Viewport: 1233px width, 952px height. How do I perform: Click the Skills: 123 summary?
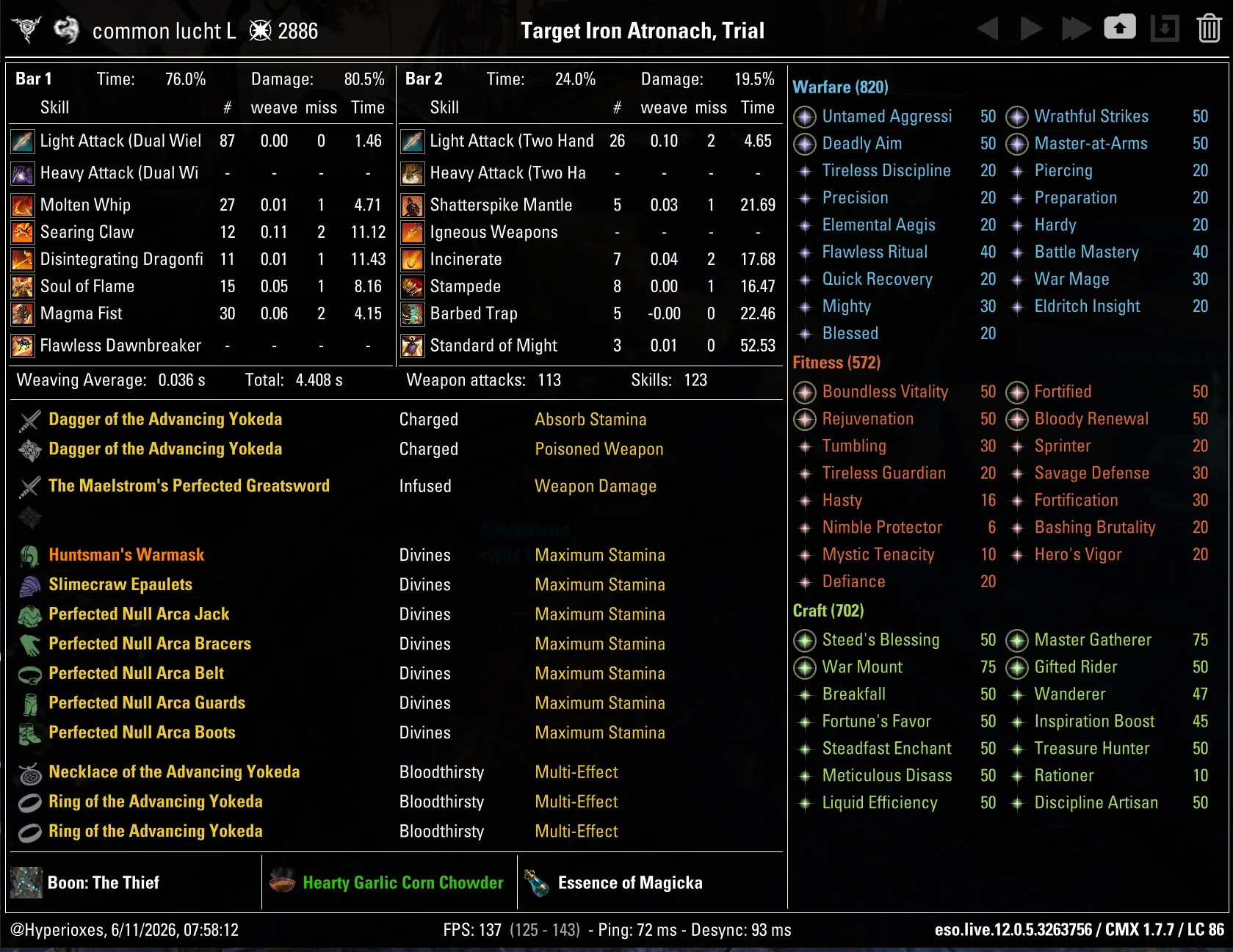[x=669, y=380]
